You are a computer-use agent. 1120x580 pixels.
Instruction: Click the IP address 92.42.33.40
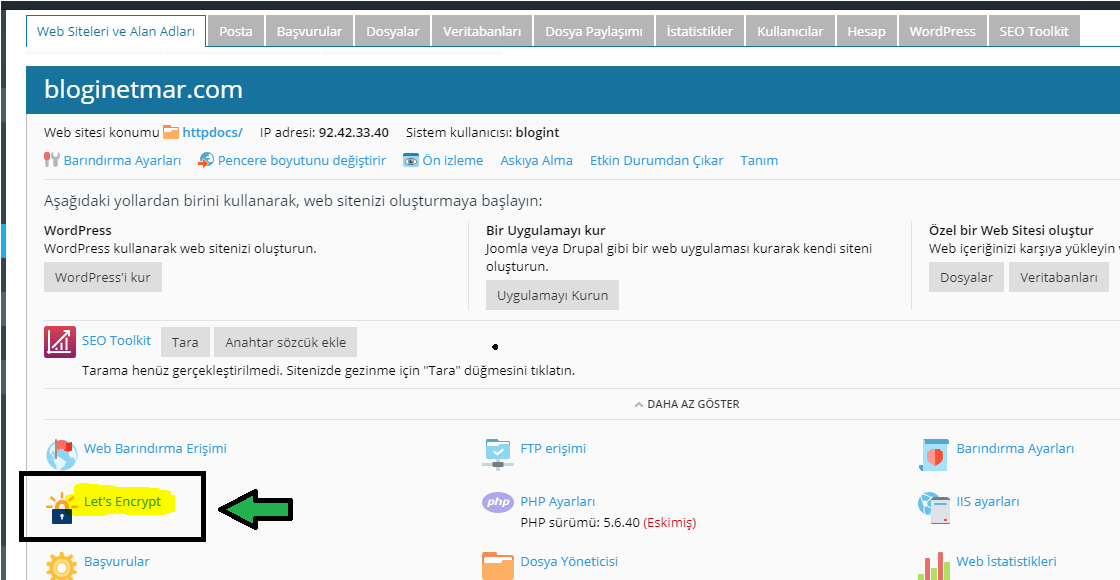tap(354, 132)
